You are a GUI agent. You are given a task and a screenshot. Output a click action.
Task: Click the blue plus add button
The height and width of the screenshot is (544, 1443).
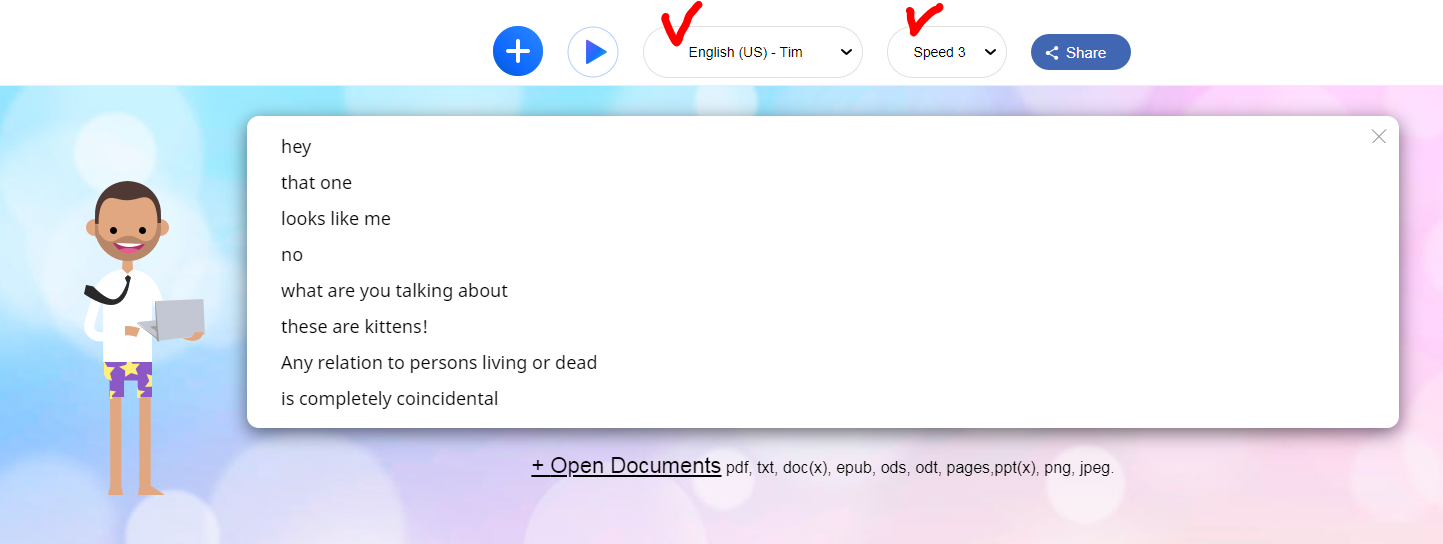518,51
